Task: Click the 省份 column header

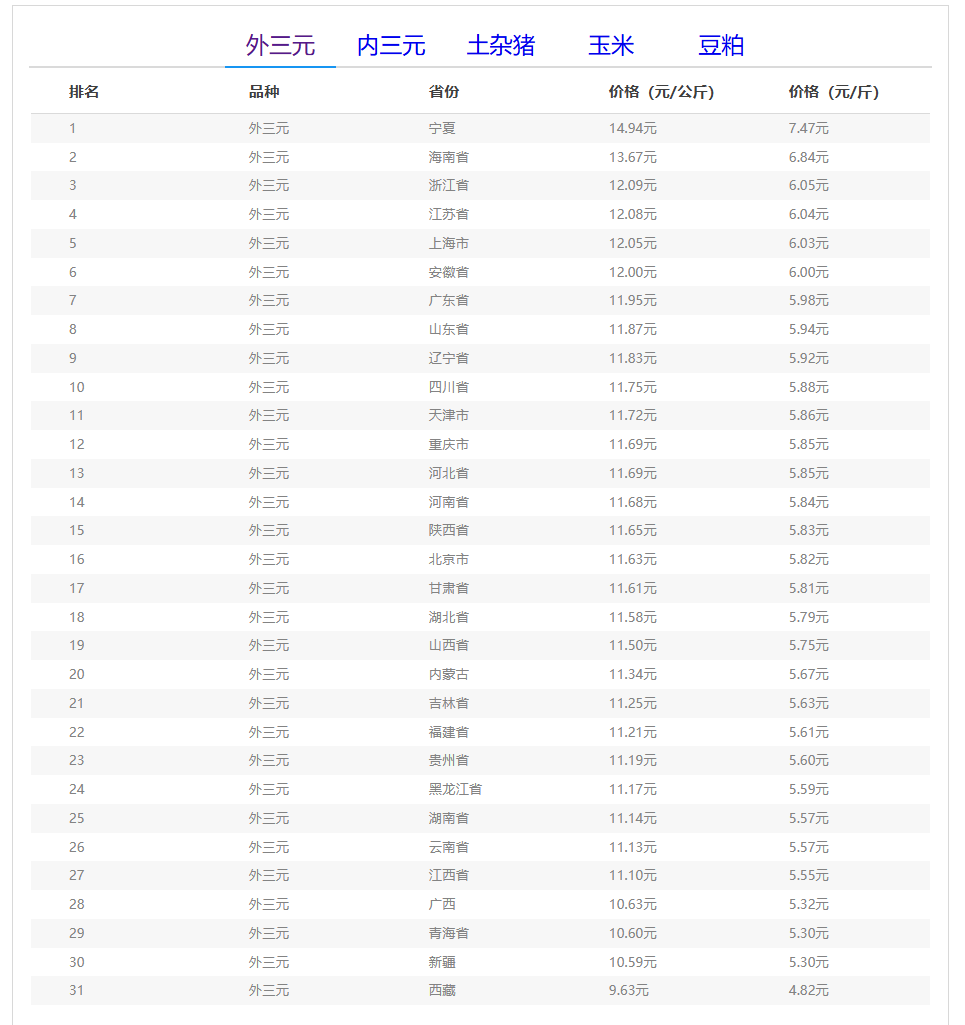Action: click(x=444, y=92)
